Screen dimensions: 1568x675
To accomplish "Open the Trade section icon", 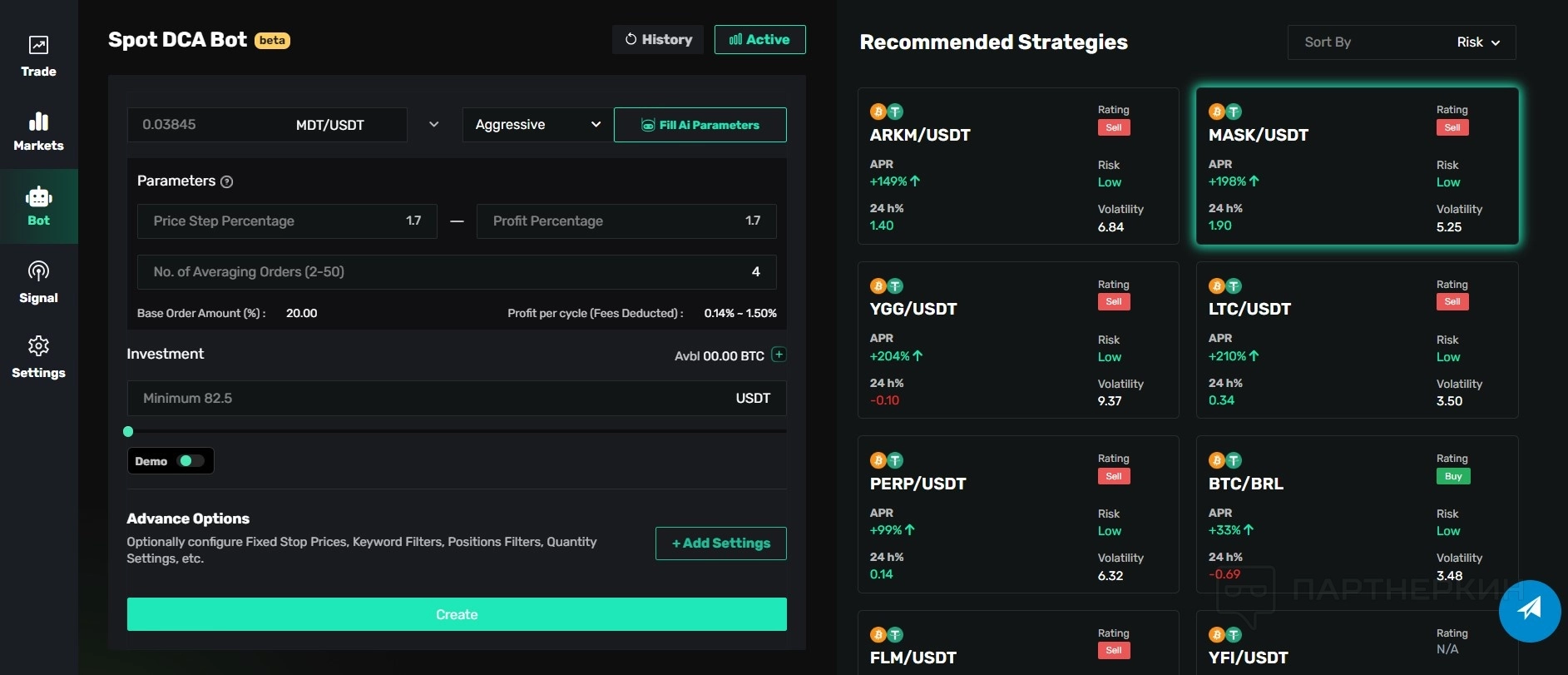I will tap(38, 46).
